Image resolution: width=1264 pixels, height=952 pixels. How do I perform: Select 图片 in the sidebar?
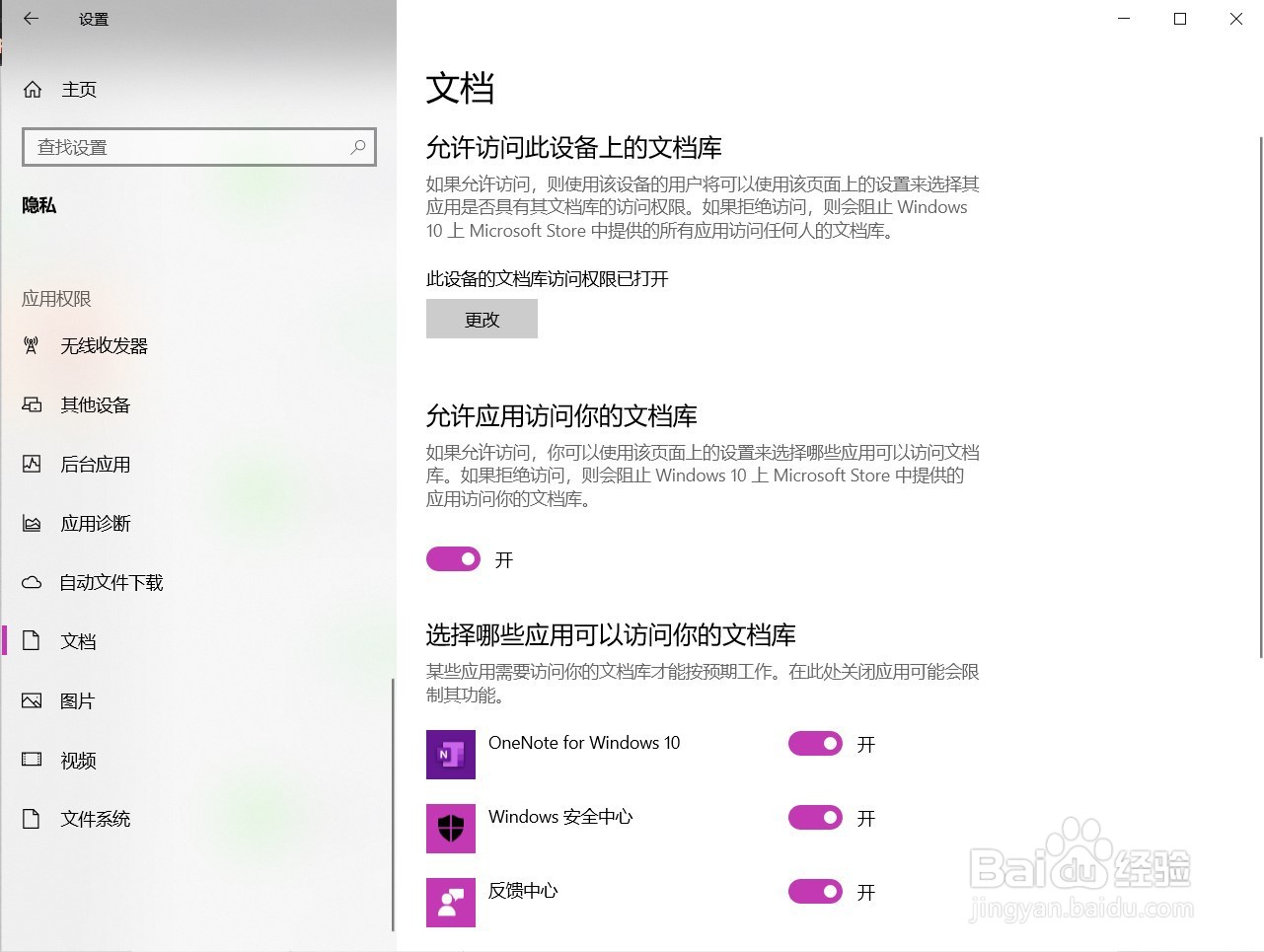pyautogui.click(x=197, y=701)
